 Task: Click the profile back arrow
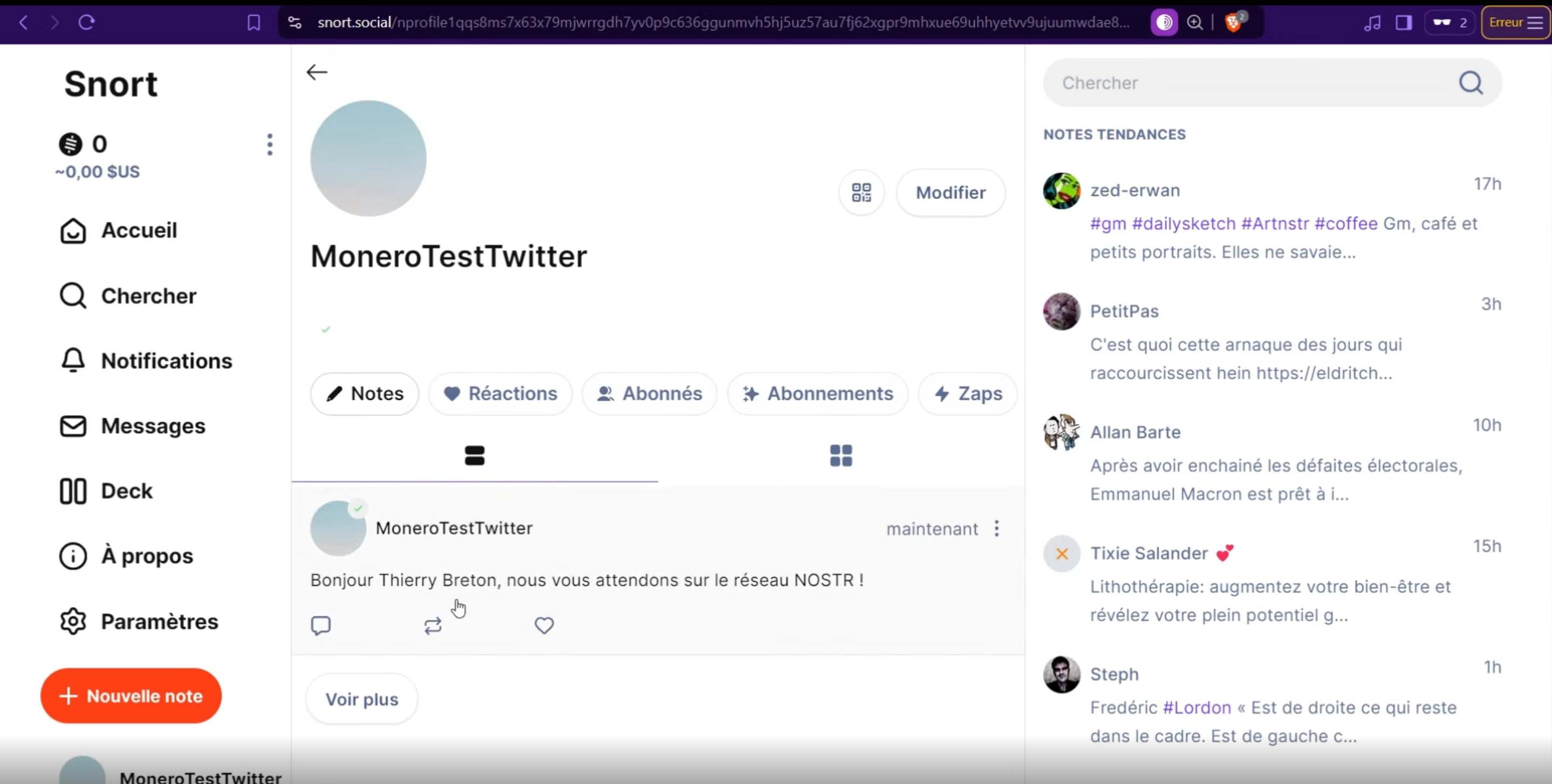(x=317, y=72)
